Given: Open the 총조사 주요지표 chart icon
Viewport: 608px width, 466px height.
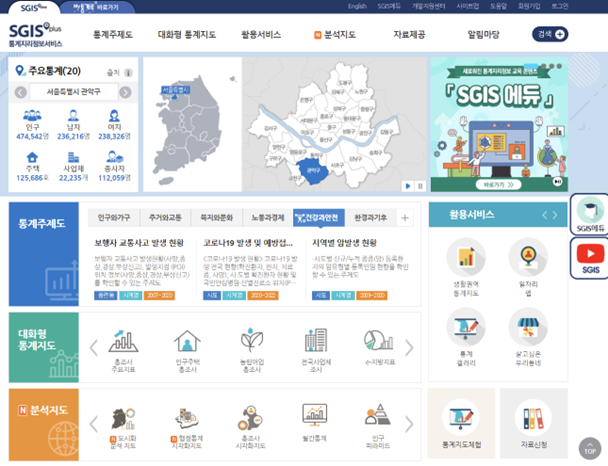Looking at the screenshot, I should 123,341.
